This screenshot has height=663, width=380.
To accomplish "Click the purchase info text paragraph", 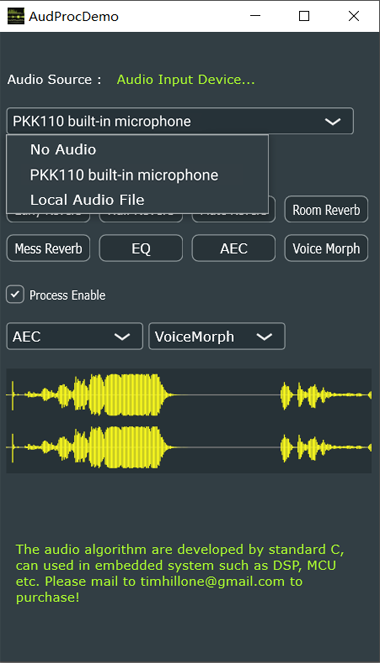I will click(180, 573).
